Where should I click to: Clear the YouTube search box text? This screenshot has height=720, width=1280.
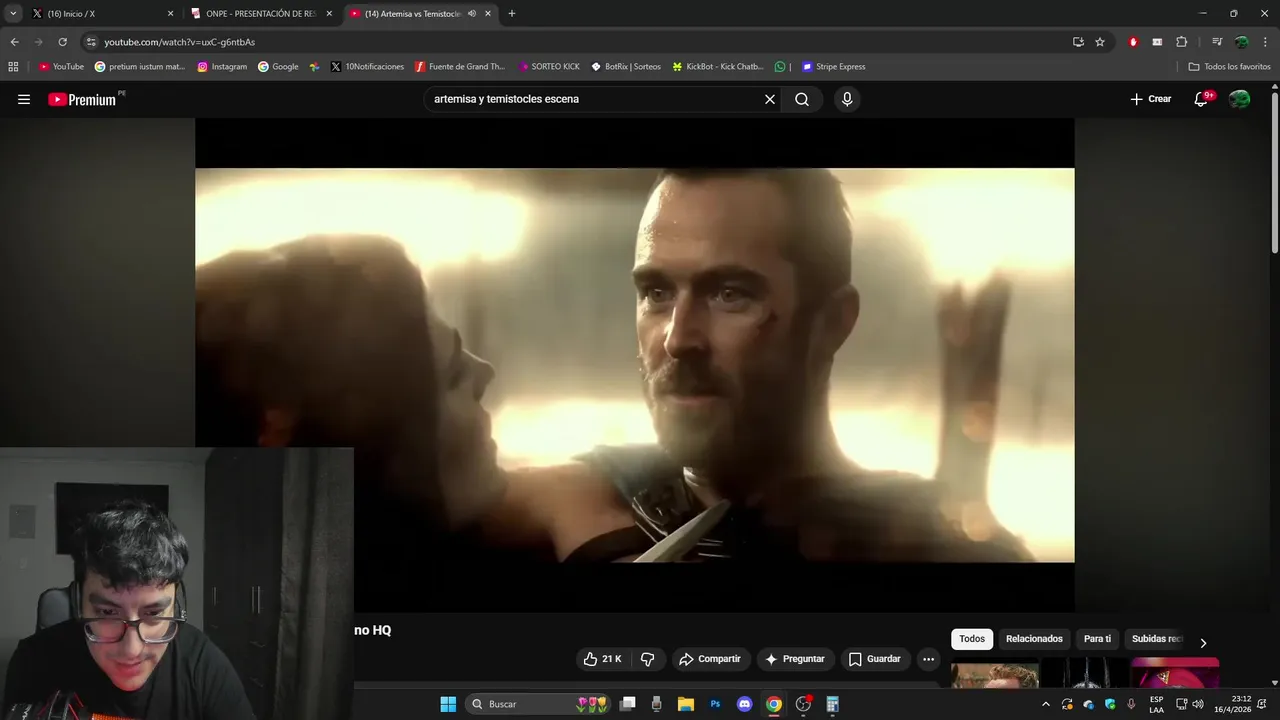770,99
